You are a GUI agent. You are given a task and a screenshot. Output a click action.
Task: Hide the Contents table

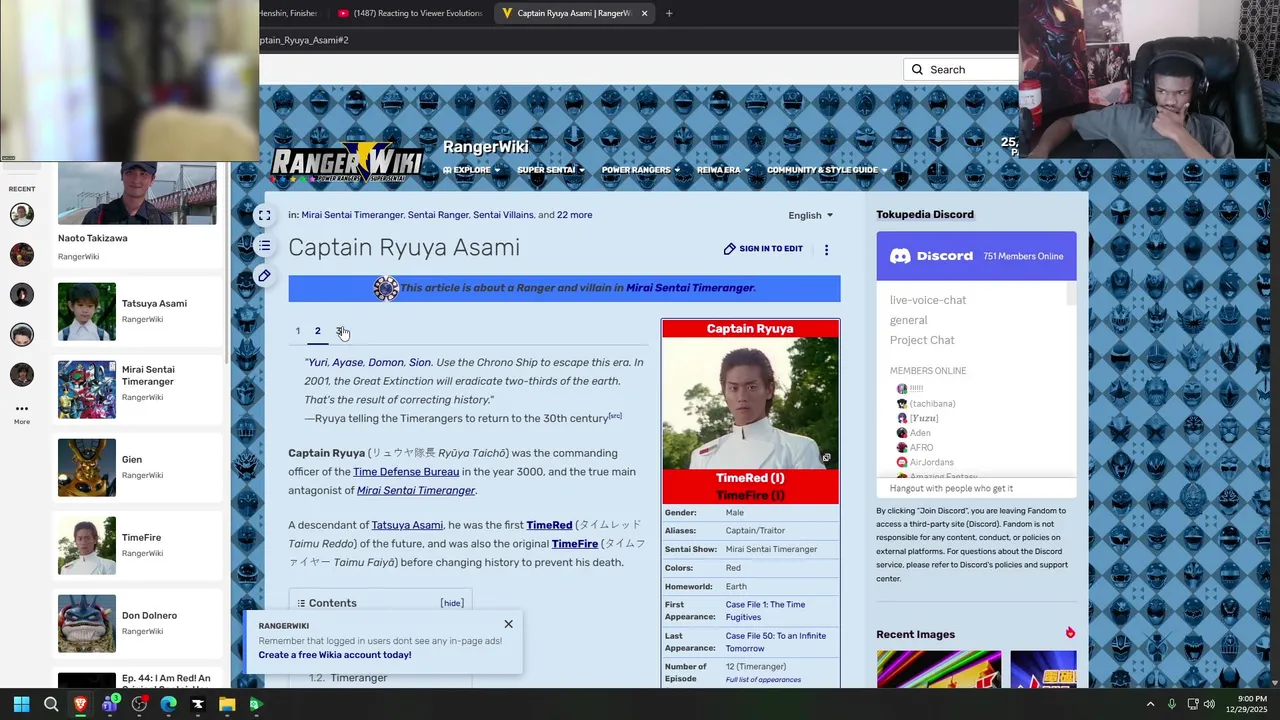(x=452, y=603)
